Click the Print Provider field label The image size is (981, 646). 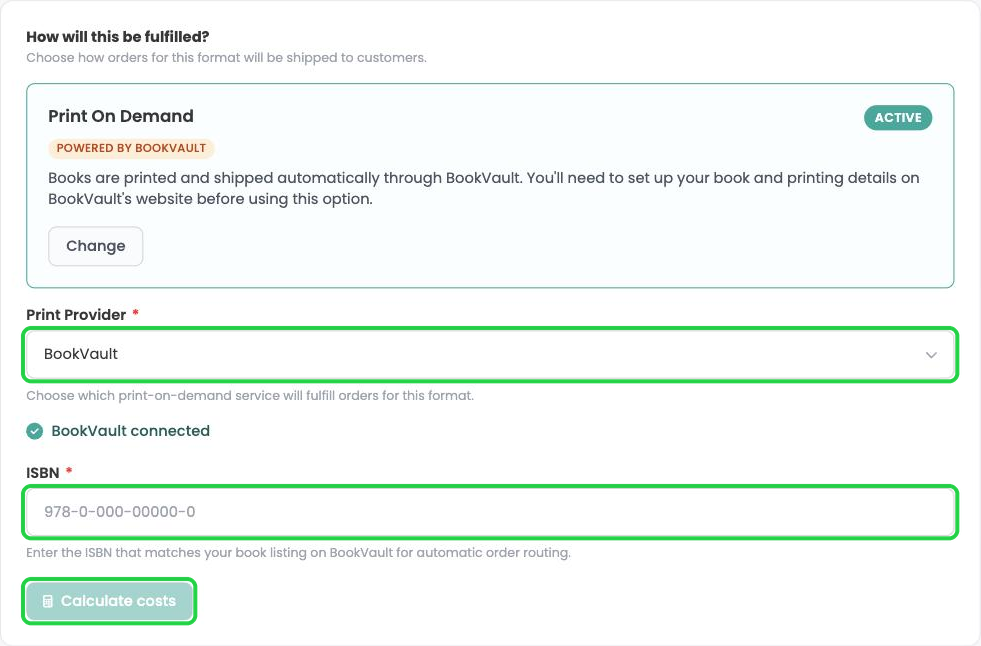pyautogui.click(x=76, y=315)
